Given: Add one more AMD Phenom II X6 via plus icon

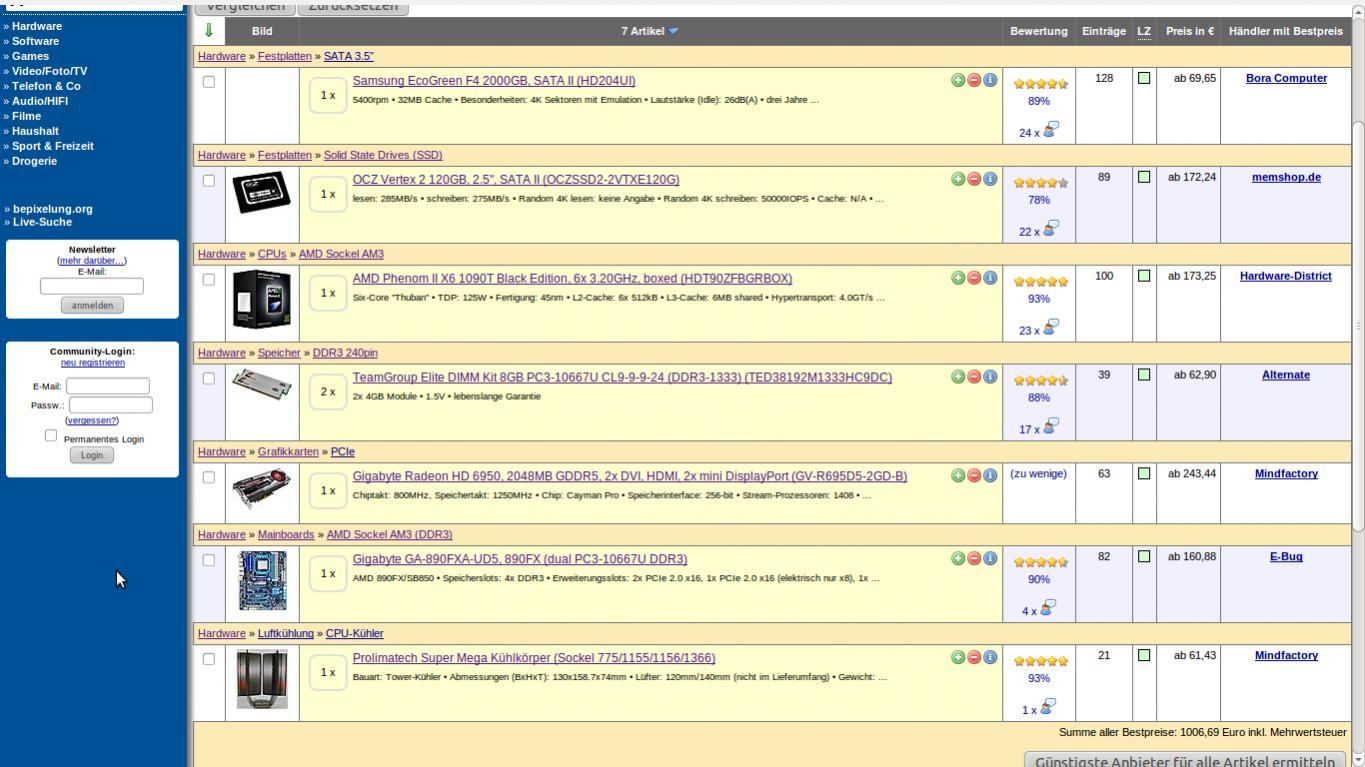Looking at the screenshot, I should click(958, 278).
